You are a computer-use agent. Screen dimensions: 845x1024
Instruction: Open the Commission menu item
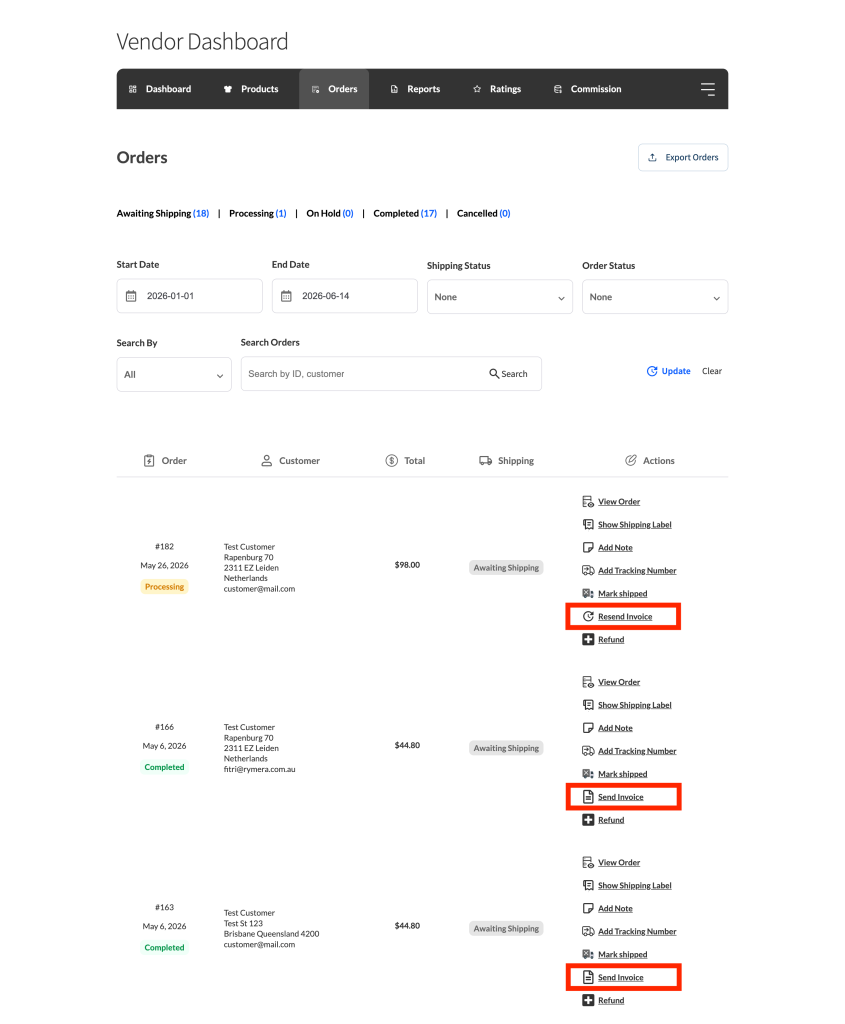tap(587, 89)
